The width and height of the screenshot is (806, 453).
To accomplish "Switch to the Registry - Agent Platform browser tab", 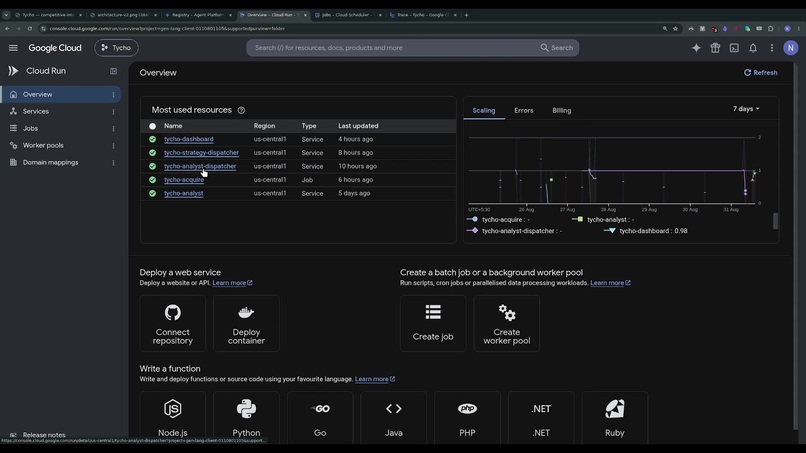I will pyautogui.click(x=198, y=15).
